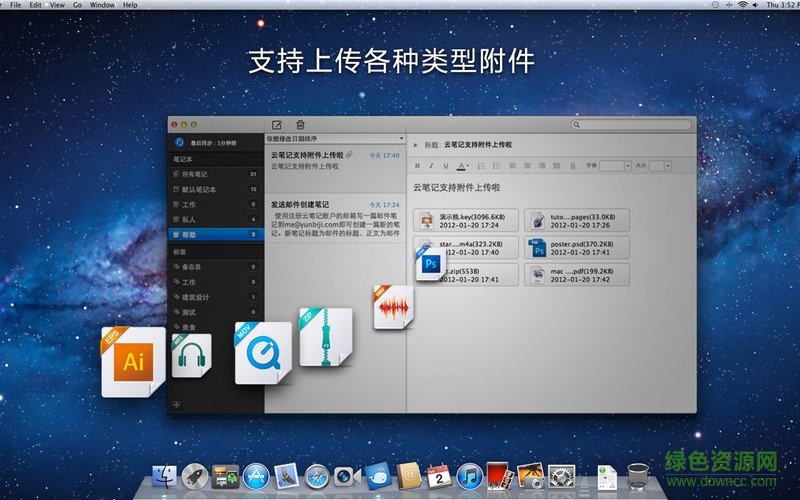The width and height of the screenshot is (800, 500).
Task: Open the font color picker
Action: 462,165
